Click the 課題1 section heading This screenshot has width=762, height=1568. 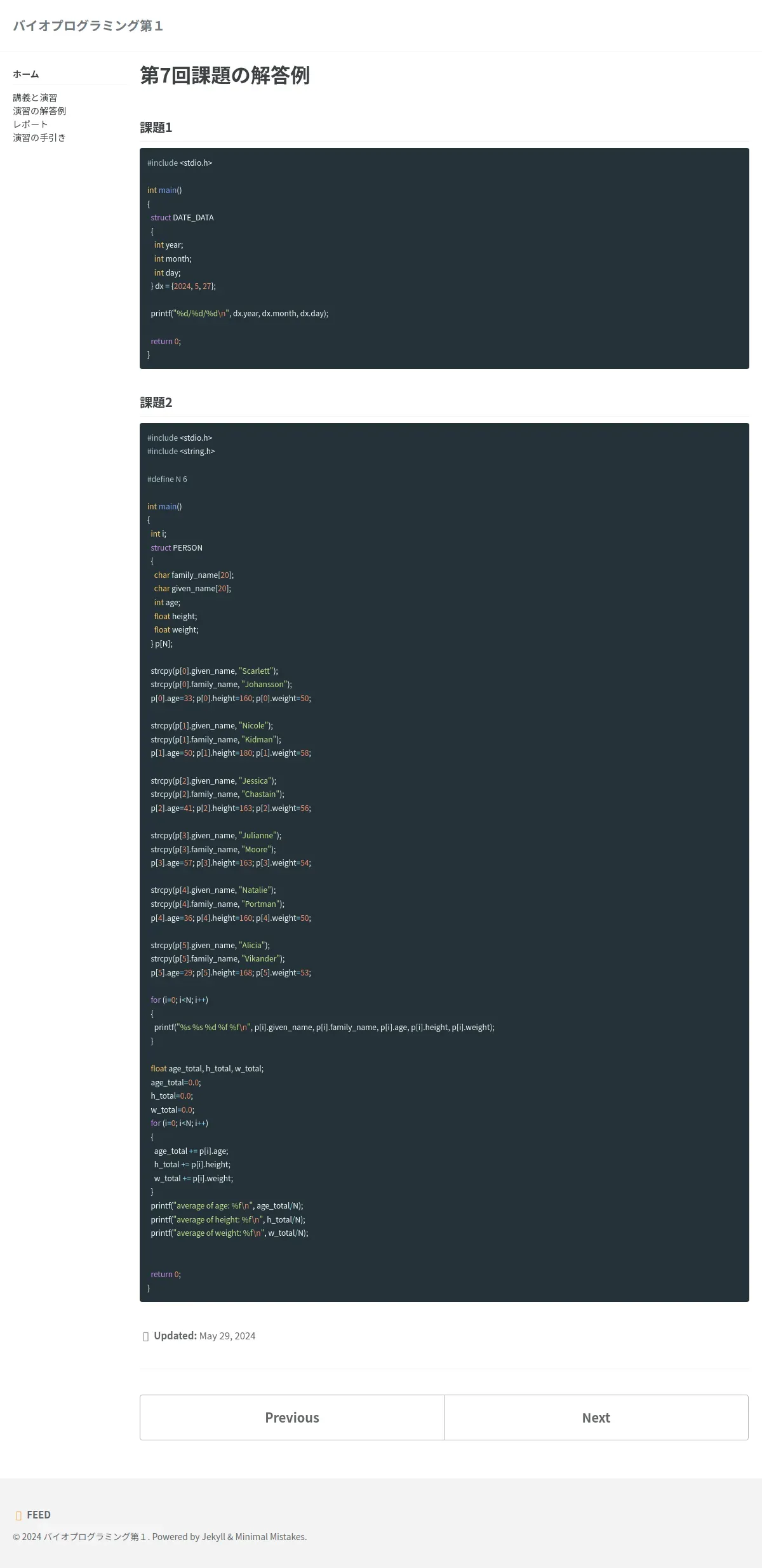pyautogui.click(x=156, y=128)
